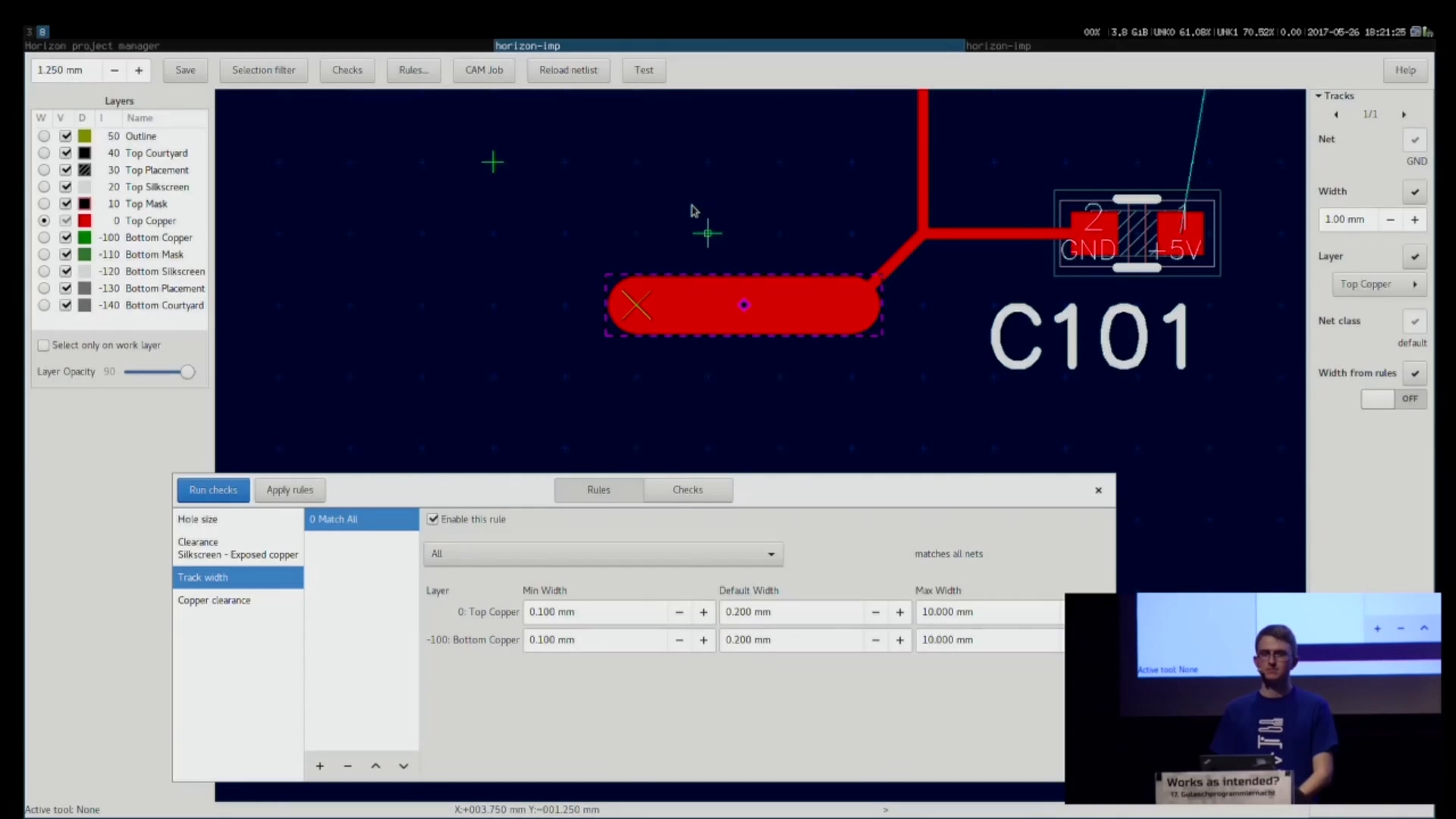Collapse the Tracks properties section
The height and width of the screenshot is (819, 1456).
pos(1319,96)
